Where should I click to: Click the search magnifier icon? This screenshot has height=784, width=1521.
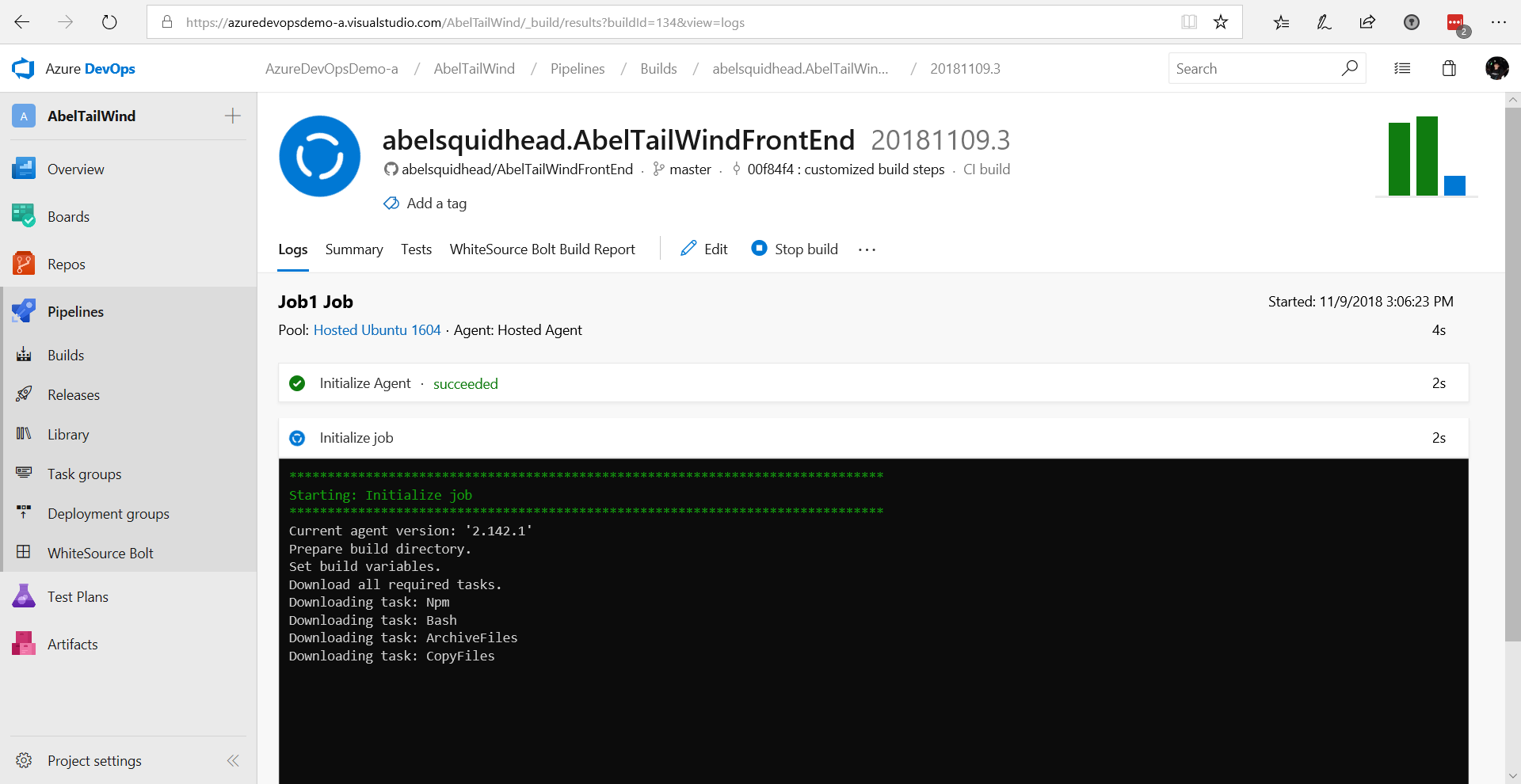[1349, 68]
